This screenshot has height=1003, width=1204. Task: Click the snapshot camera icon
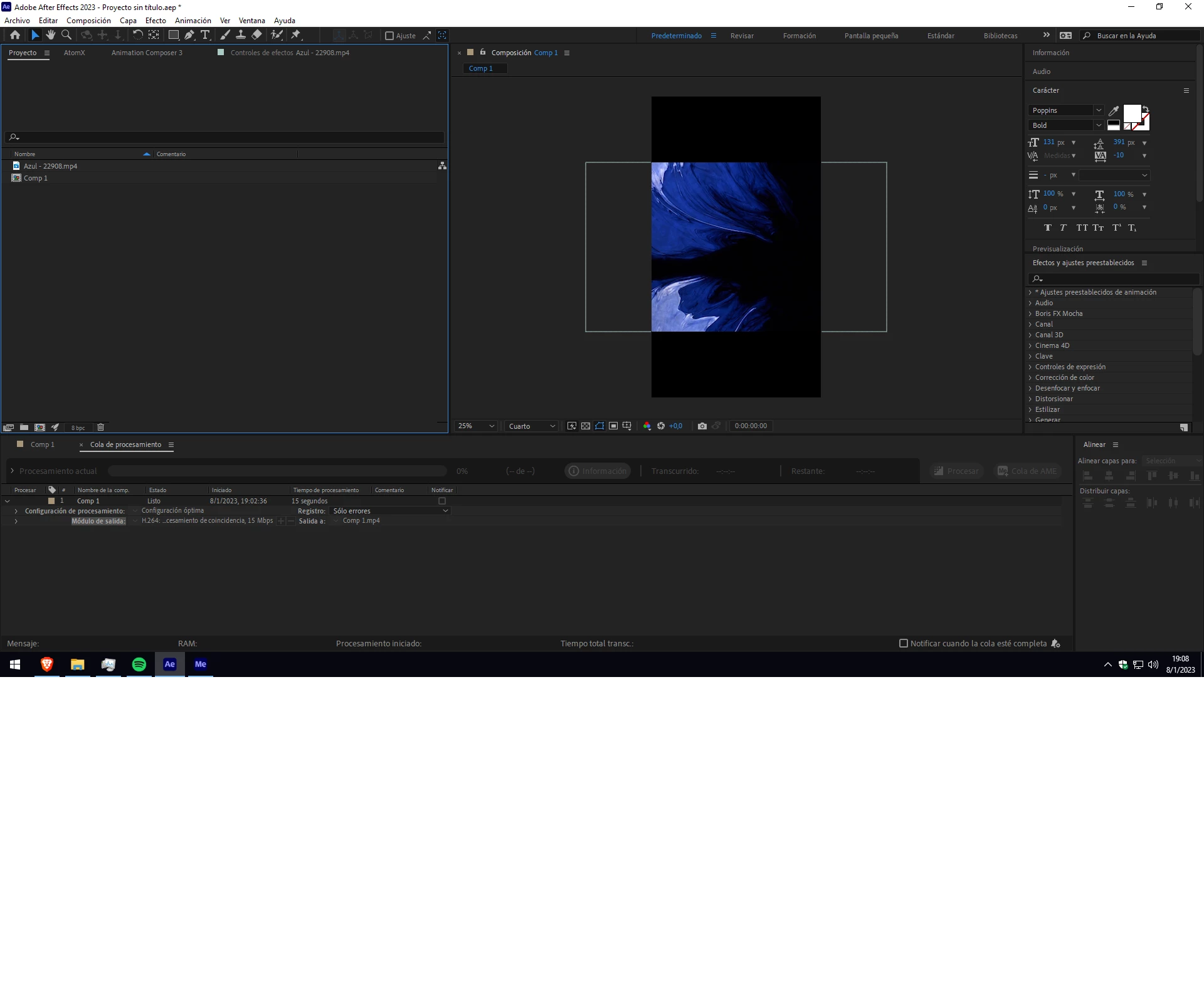tap(702, 426)
